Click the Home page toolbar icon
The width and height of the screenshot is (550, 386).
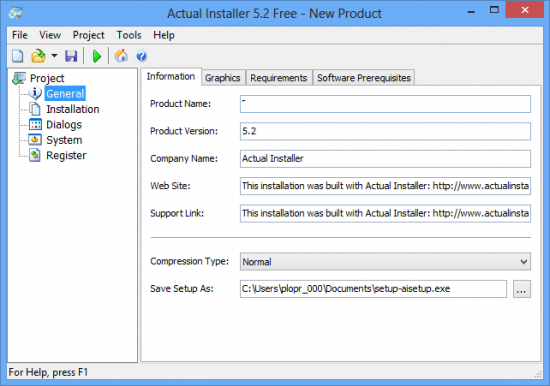pos(121,56)
